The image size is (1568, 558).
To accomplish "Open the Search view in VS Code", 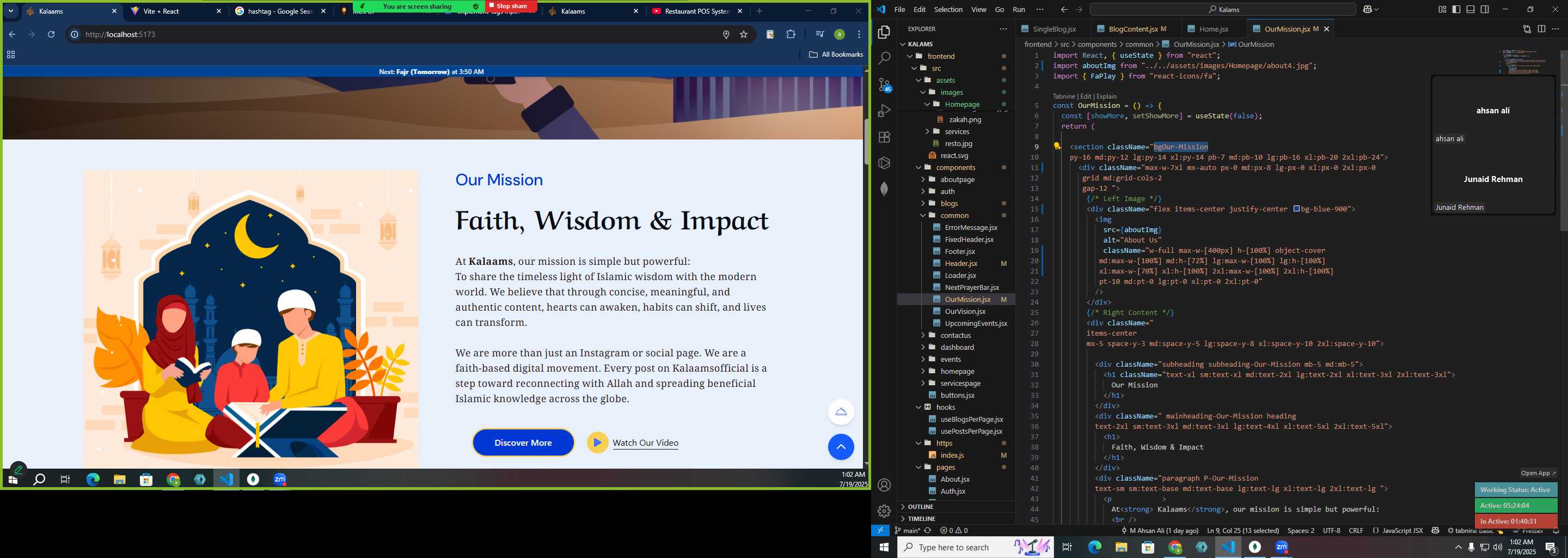I will [x=884, y=58].
